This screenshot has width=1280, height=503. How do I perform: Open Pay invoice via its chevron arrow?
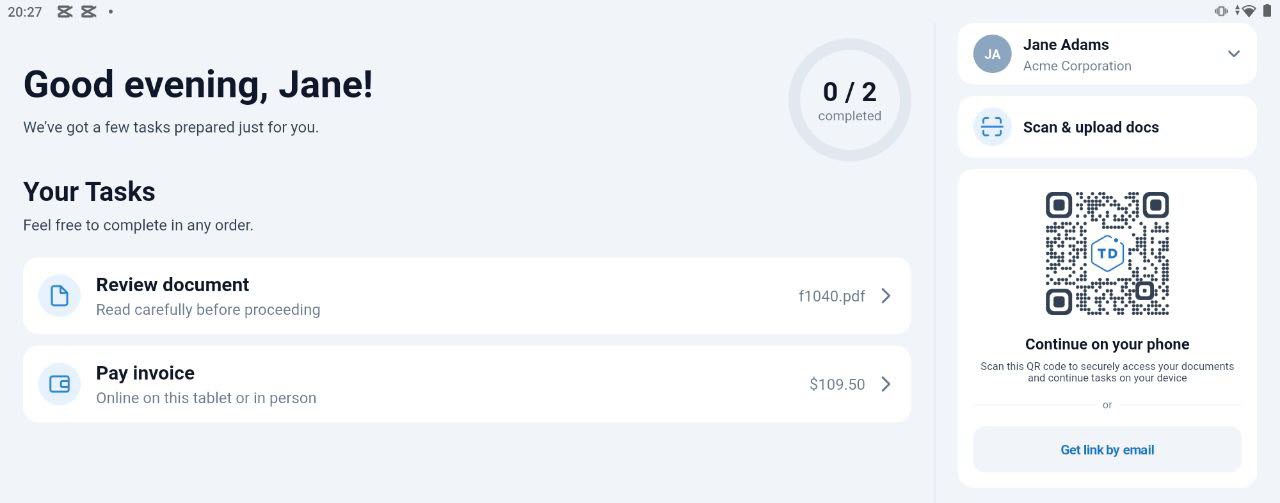[885, 384]
